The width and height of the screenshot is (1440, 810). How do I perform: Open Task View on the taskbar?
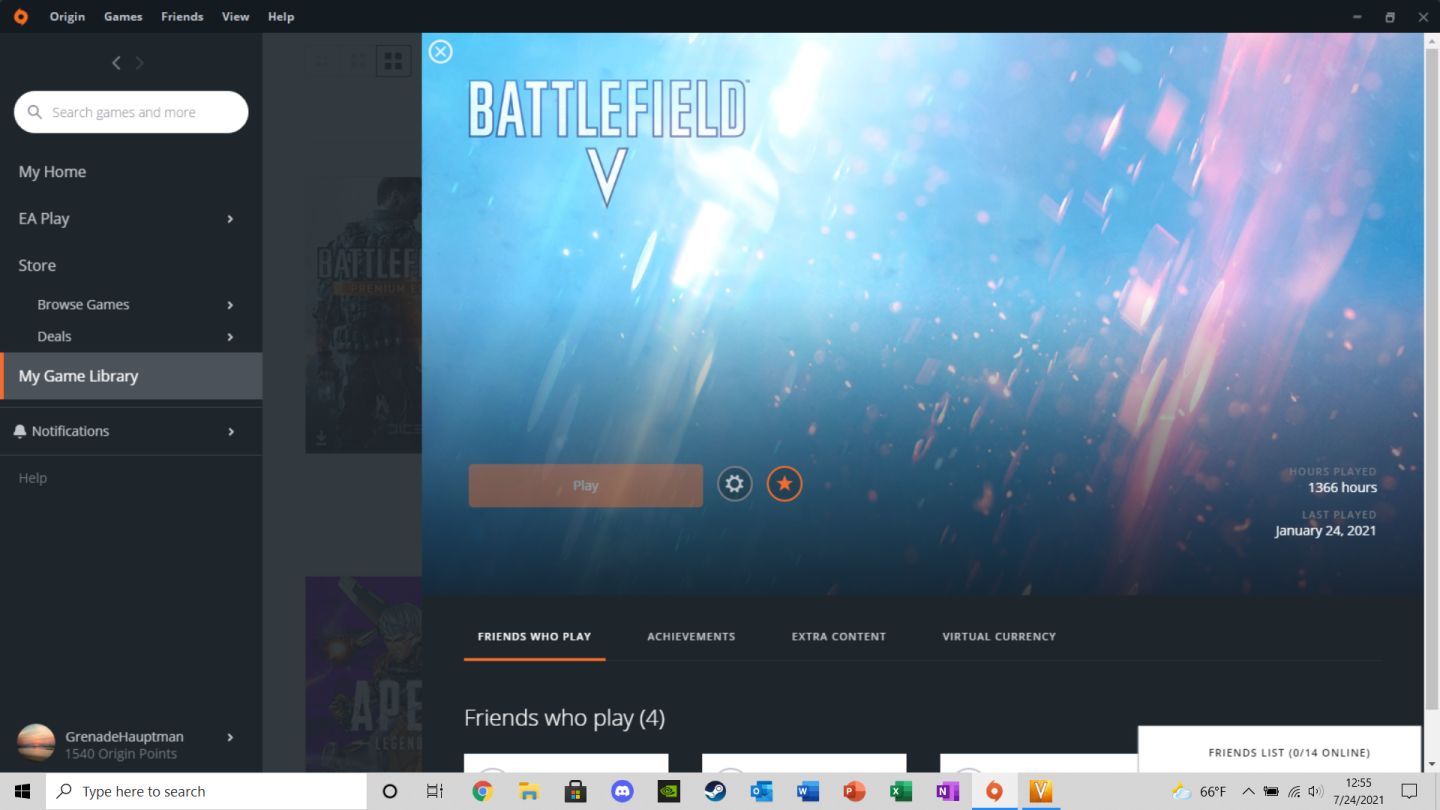(435, 791)
